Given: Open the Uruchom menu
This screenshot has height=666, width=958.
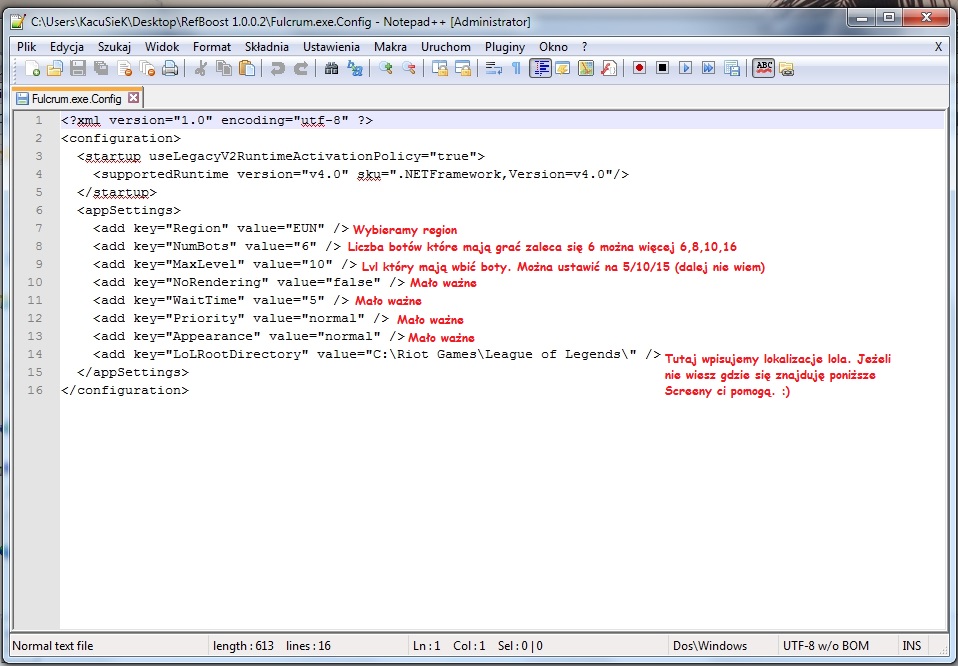Looking at the screenshot, I should pyautogui.click(x=445, y=46).
